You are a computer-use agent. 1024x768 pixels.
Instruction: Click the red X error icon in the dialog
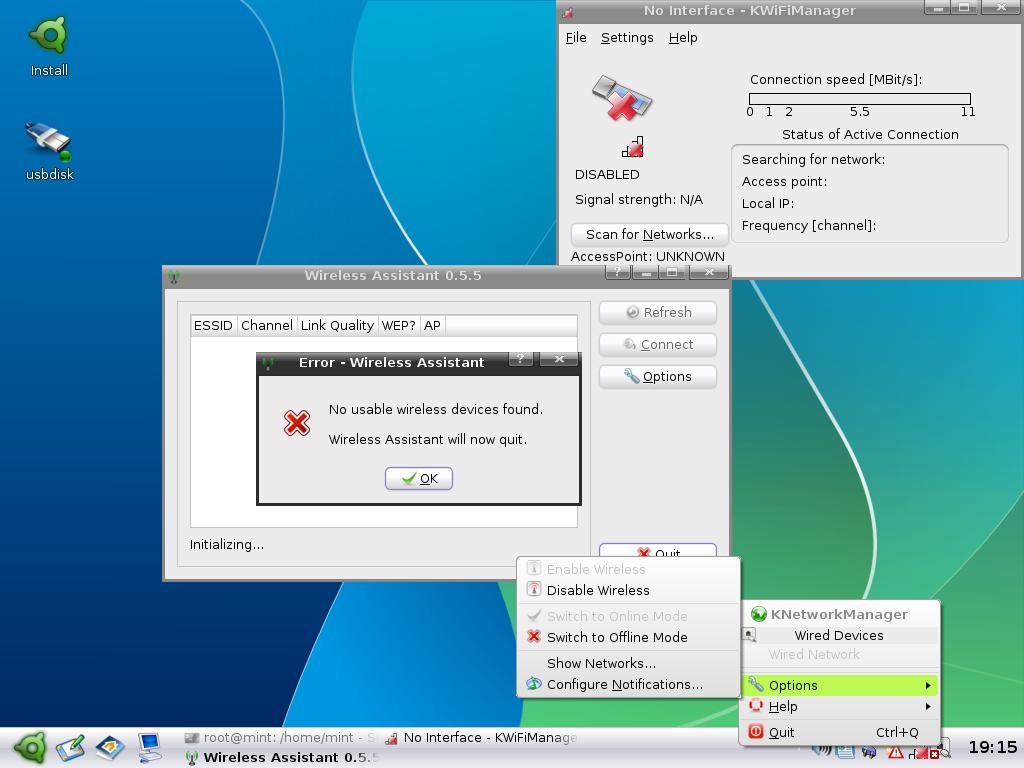[x=296, y=423]
